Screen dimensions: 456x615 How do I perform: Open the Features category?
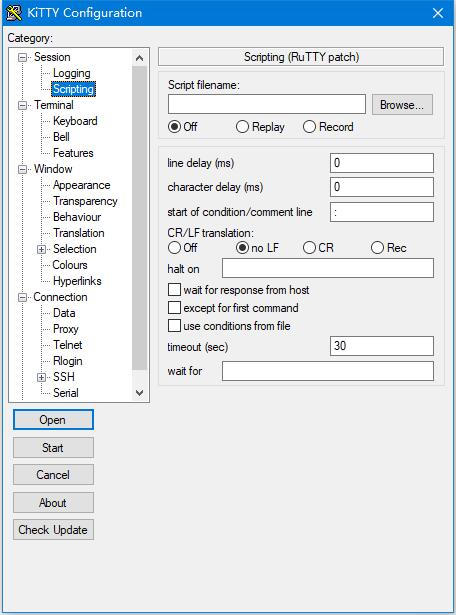(x=73, y=153)
